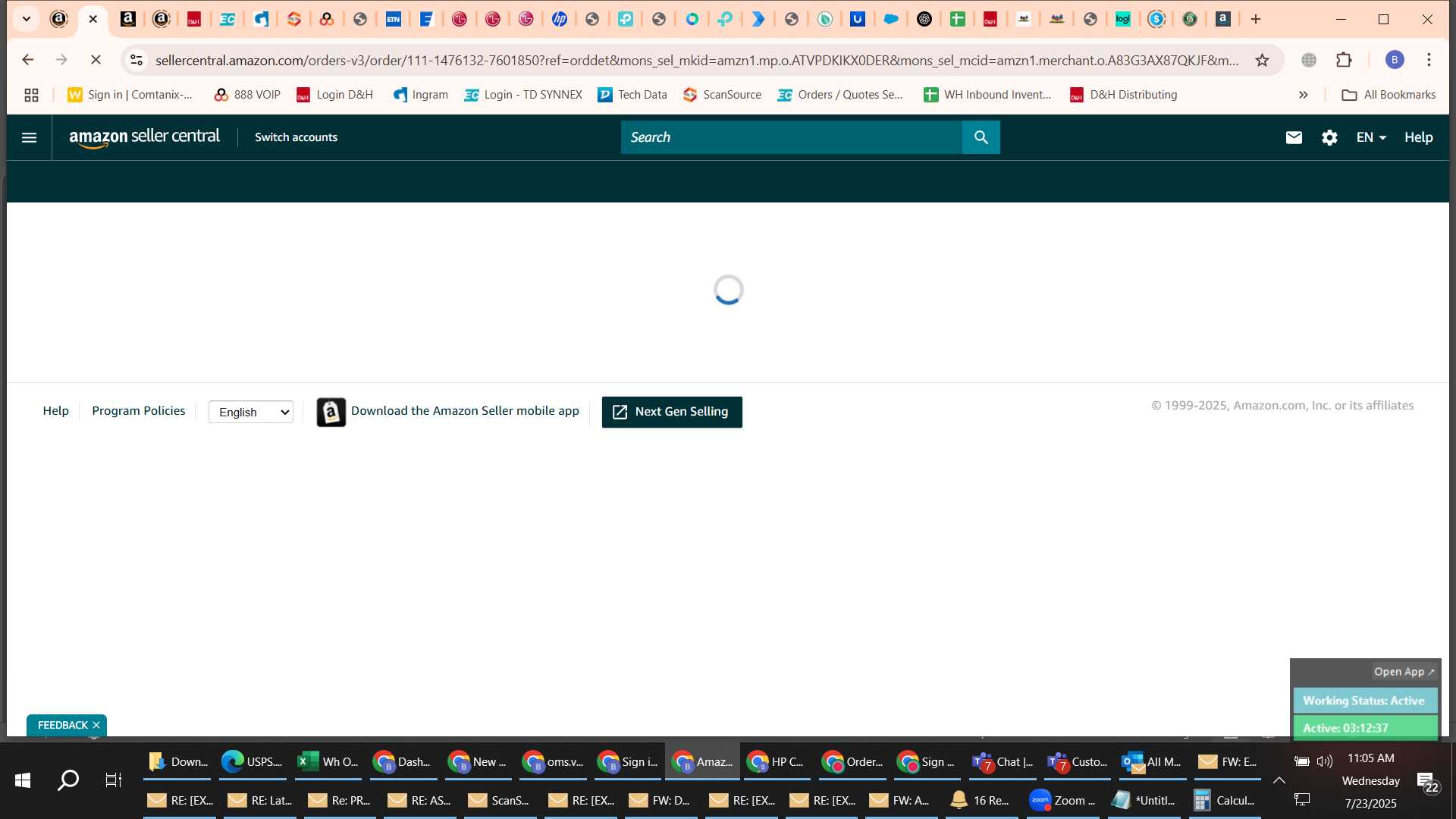
Task: Click the magnifier search button
Action: (x=981, y=137)
